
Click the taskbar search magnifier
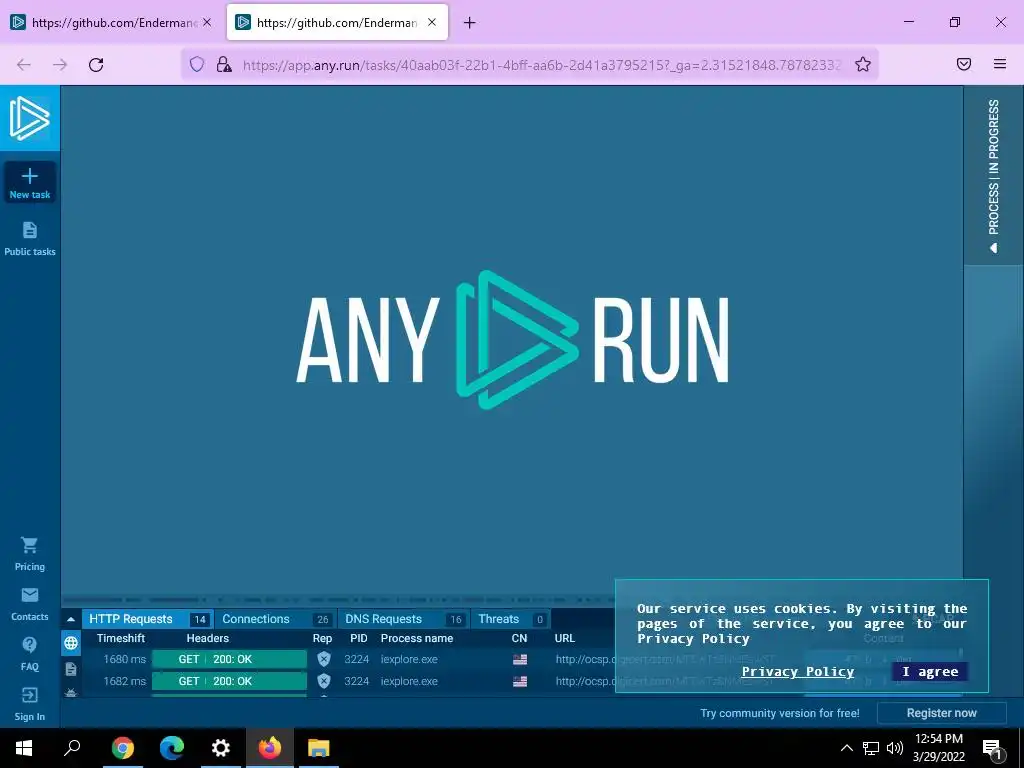72,748
